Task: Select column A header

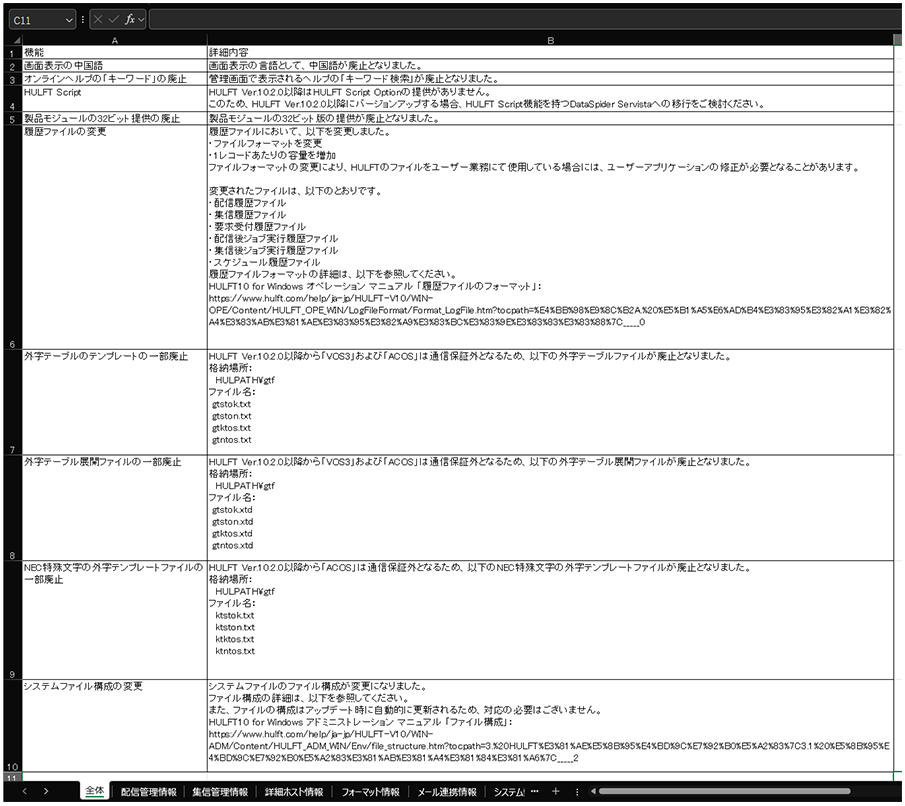Action: [x=113, y=39]
